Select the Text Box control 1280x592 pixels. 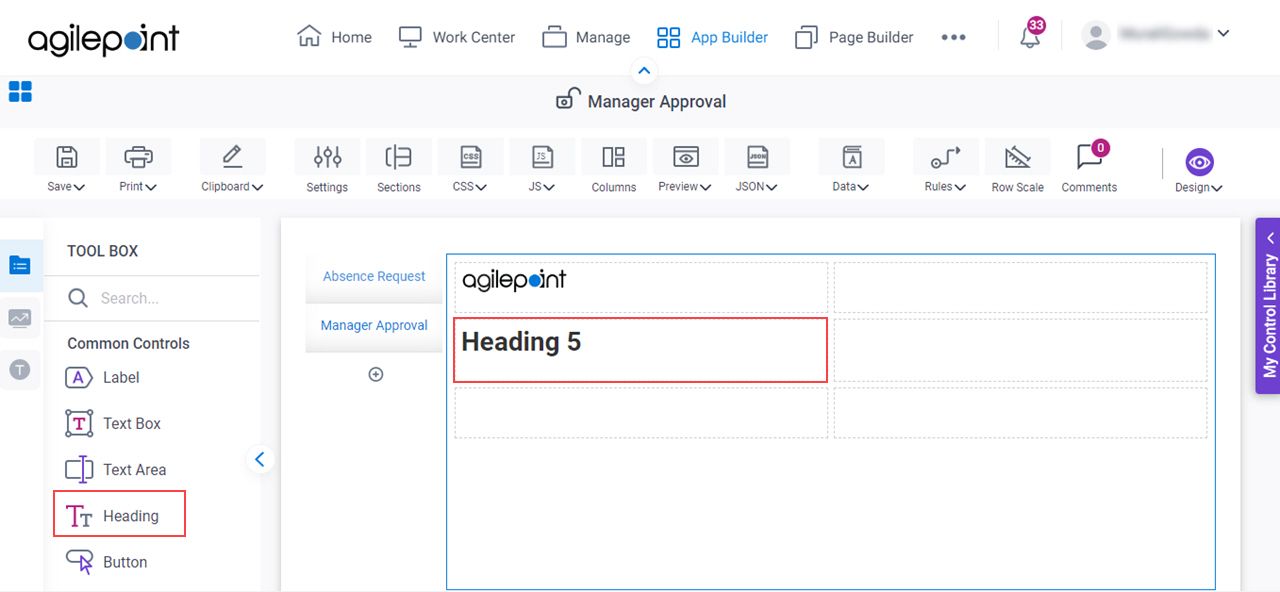112,423
